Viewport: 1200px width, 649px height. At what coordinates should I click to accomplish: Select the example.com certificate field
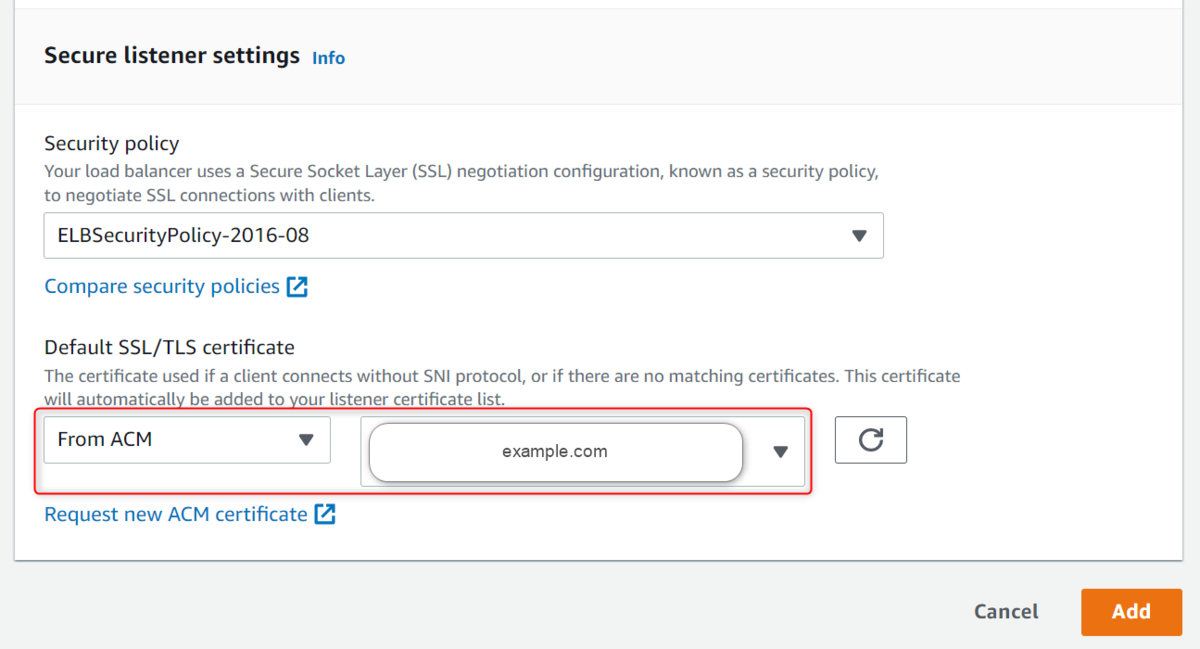click(555, 451)
